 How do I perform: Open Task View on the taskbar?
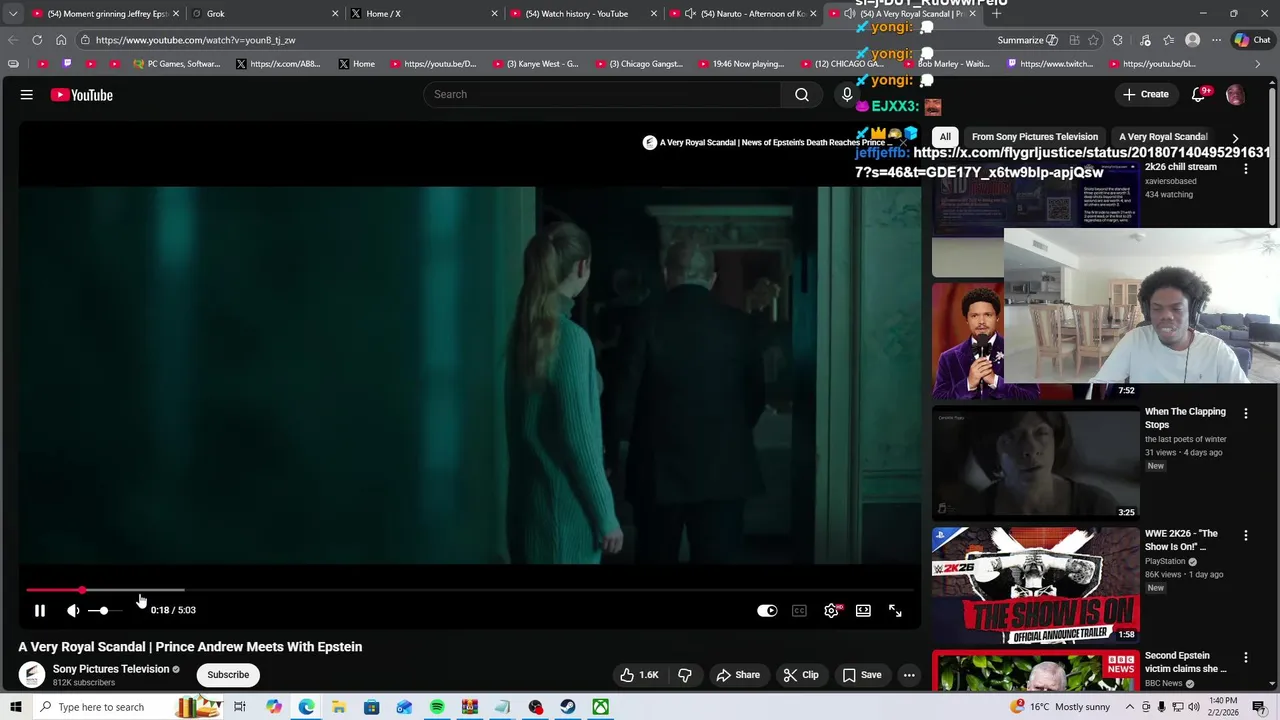[x=240, y=707]
